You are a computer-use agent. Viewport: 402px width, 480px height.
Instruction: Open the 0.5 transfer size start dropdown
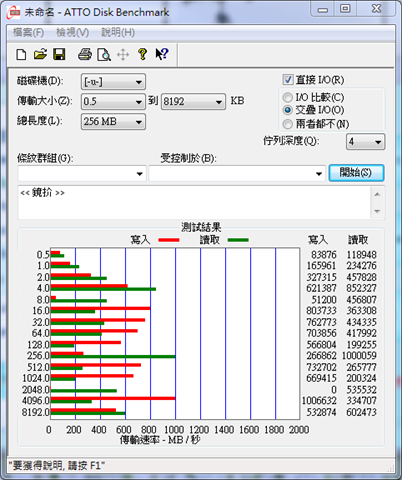[x=113, y=101]
